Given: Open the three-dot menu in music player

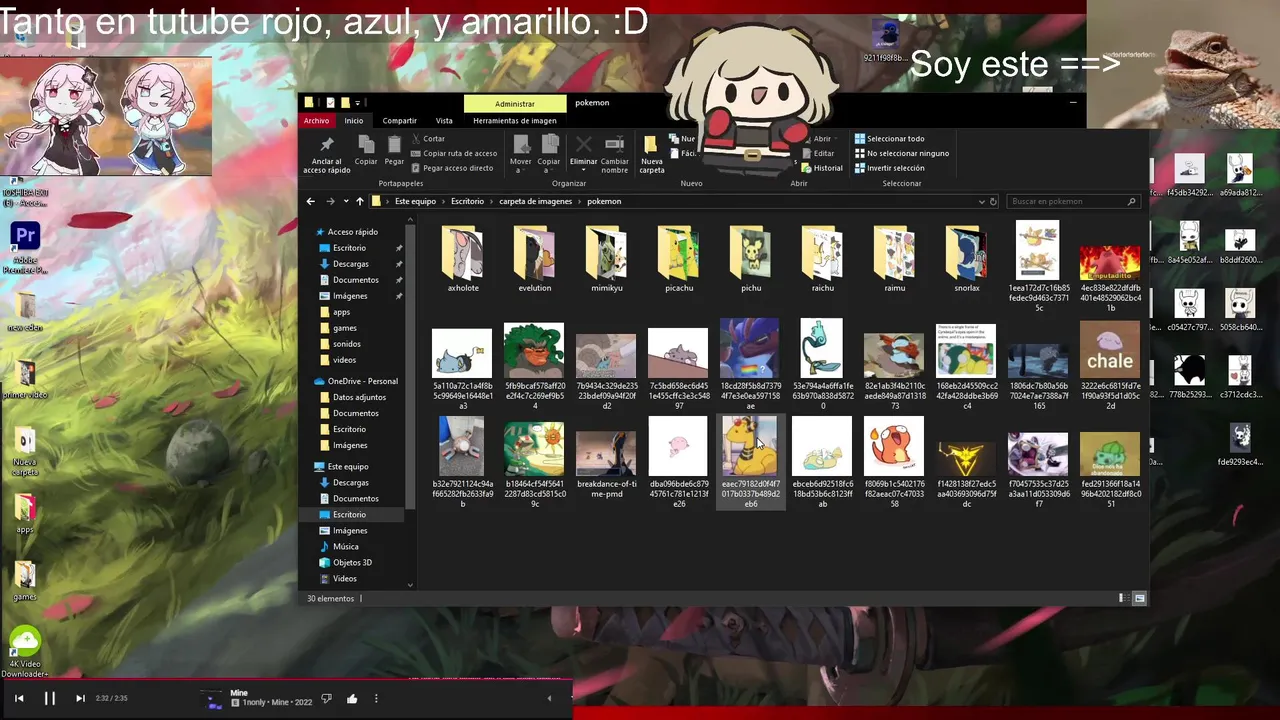Looking at the screenshot, I should [376, 699].
